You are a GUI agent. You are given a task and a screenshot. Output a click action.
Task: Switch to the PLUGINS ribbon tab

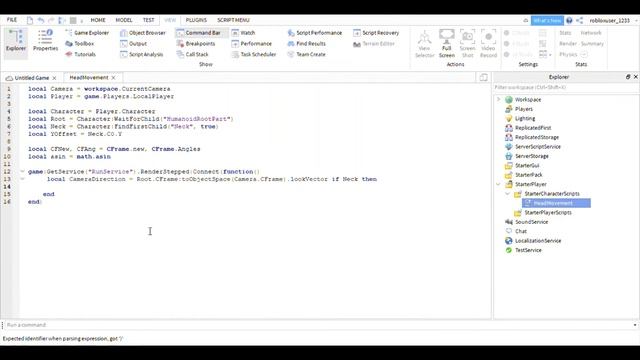coord(196,20)
